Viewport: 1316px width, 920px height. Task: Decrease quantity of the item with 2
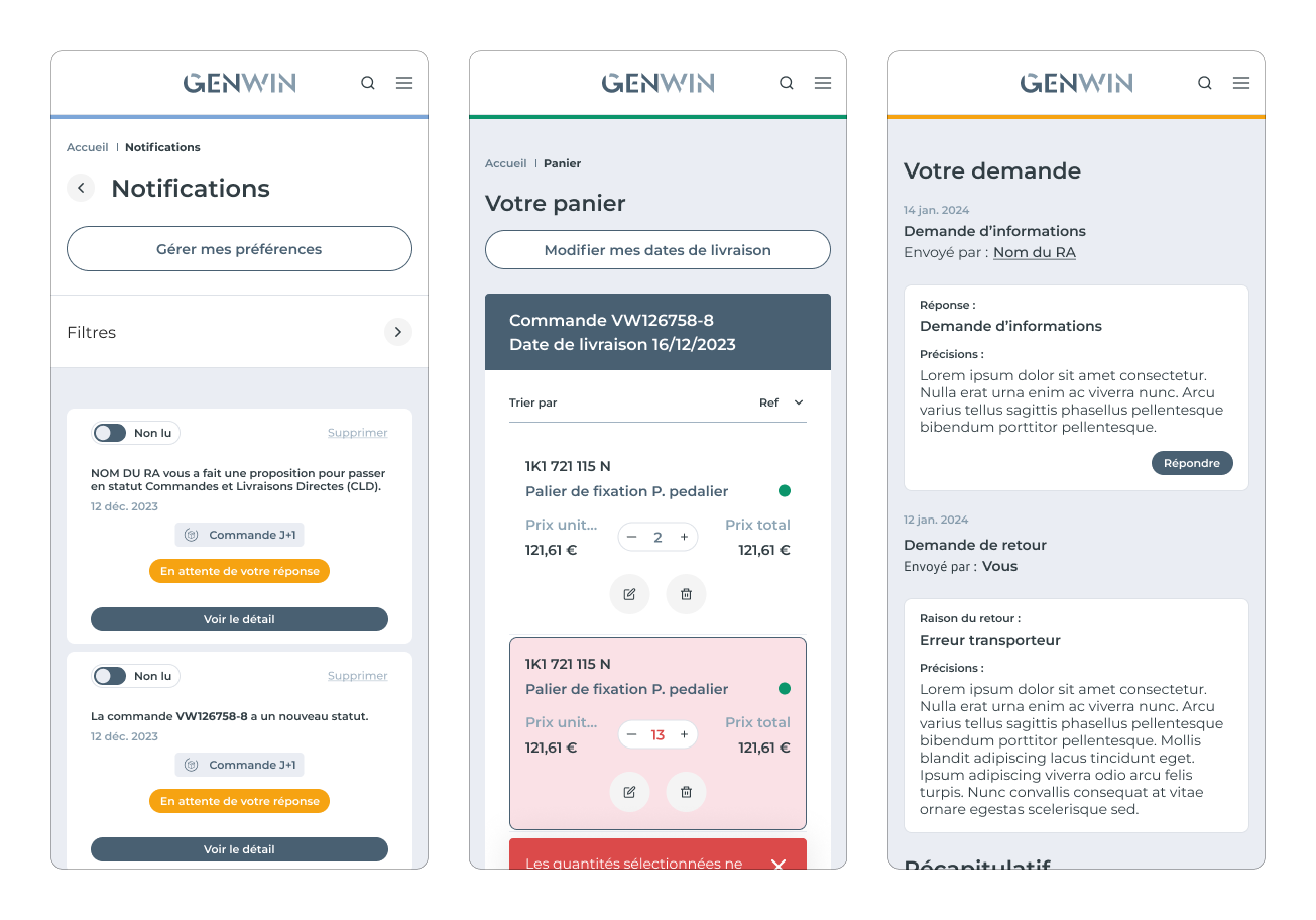pyautogui.click(x=632, y=537)
